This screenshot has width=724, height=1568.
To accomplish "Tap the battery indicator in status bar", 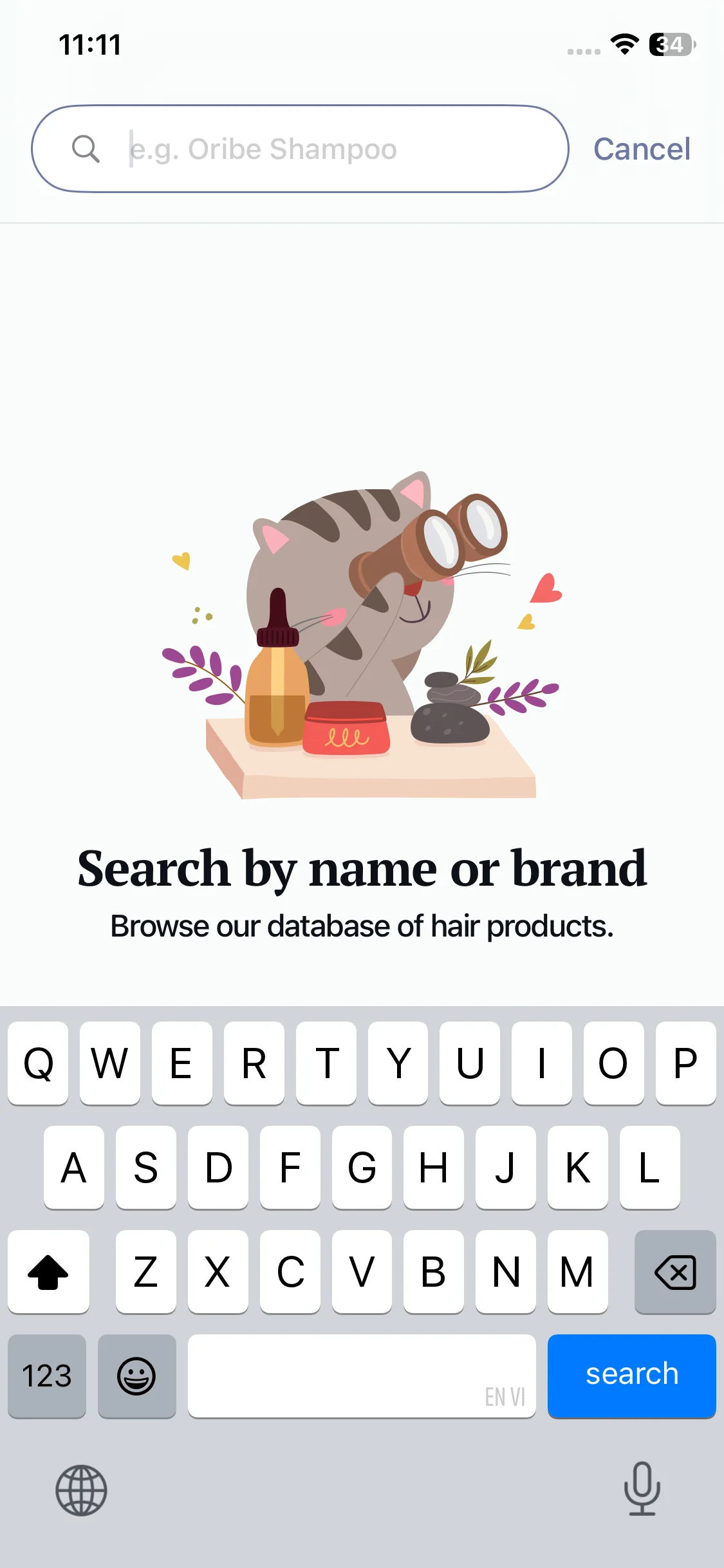I will pos(672,44).
